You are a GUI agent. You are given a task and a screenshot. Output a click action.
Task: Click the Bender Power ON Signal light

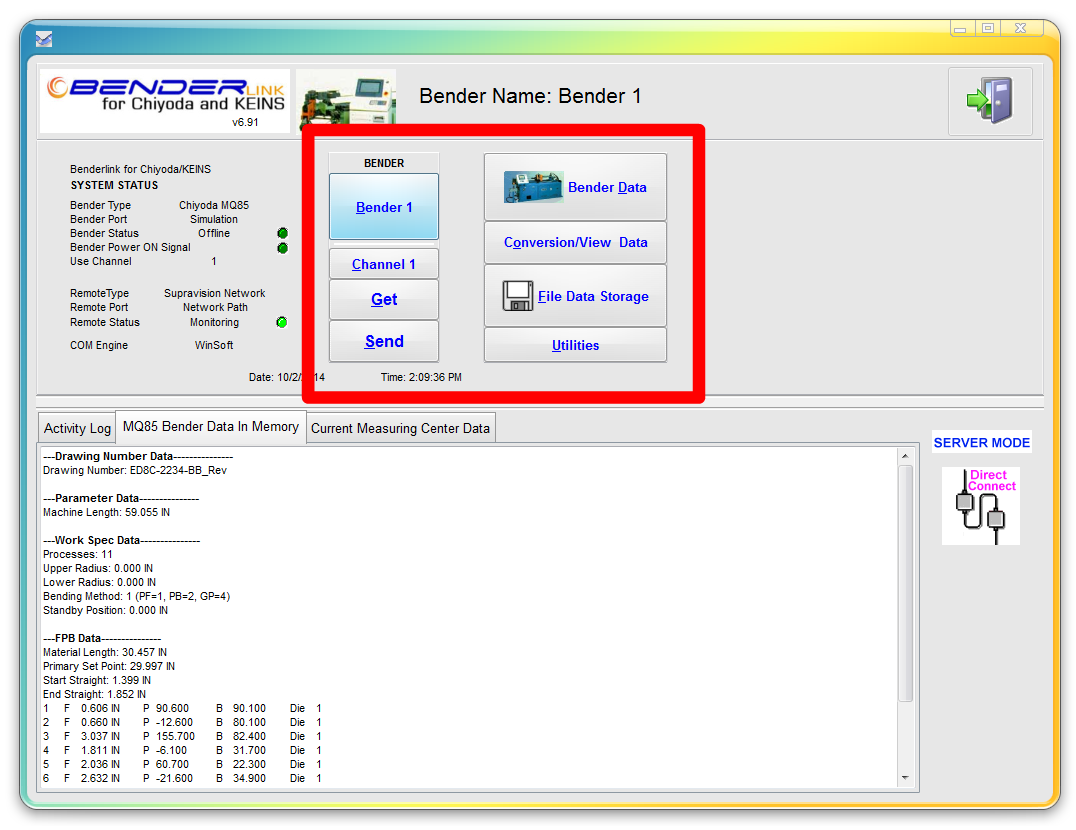(282, 248)
